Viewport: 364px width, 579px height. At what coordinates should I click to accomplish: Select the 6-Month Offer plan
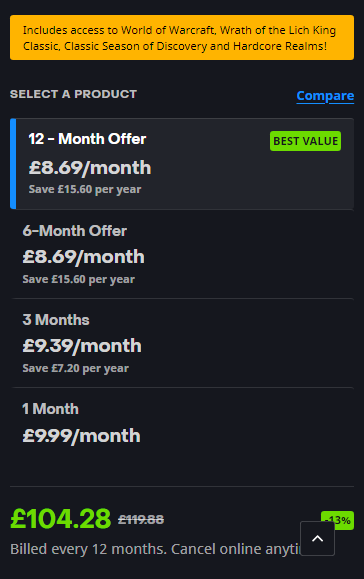coord(182,254)
